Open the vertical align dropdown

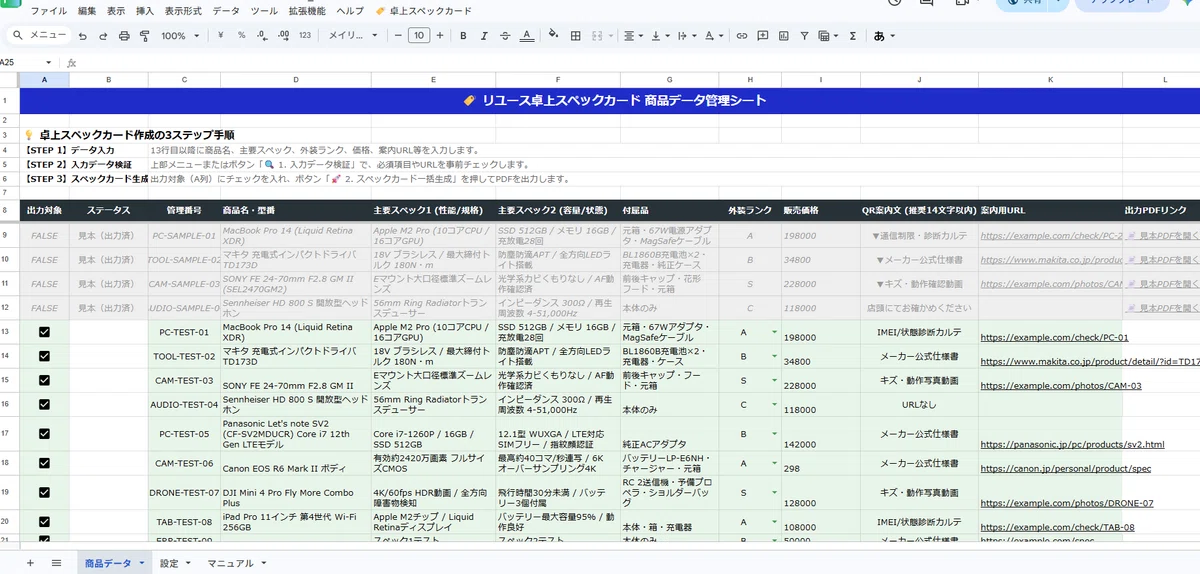pyautogui.click(x=660, y=35)
